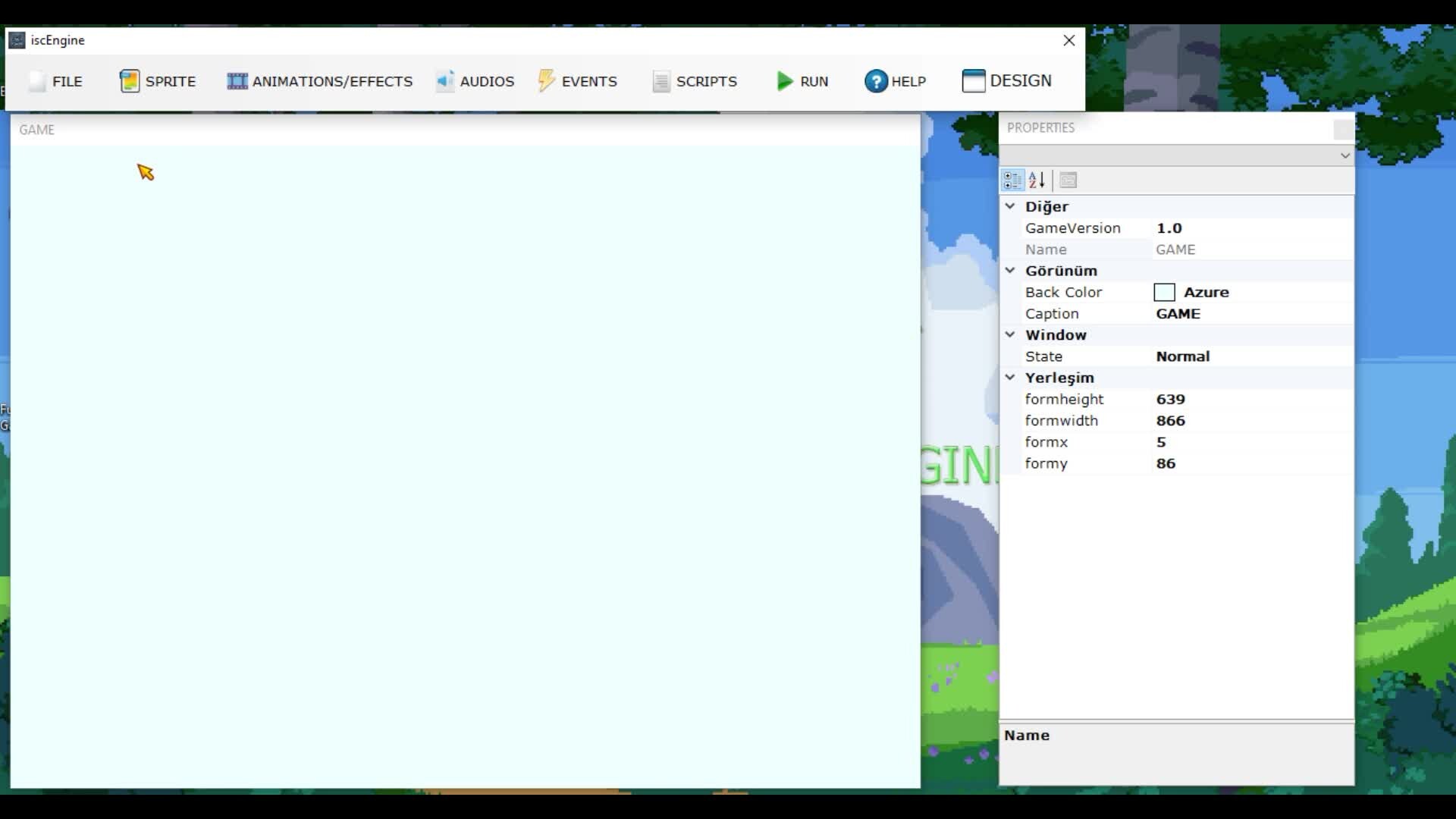1456x819 pixels.
Task: Open the SCRIPTS page icon
Action: pos(661,81)
